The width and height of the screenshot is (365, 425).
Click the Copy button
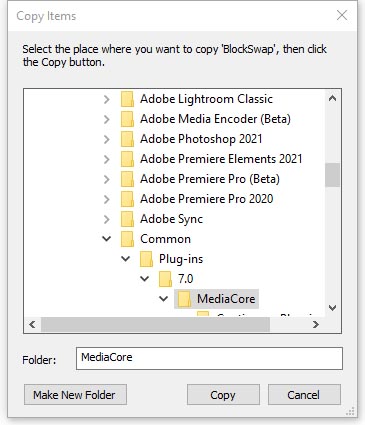(223, 395)
